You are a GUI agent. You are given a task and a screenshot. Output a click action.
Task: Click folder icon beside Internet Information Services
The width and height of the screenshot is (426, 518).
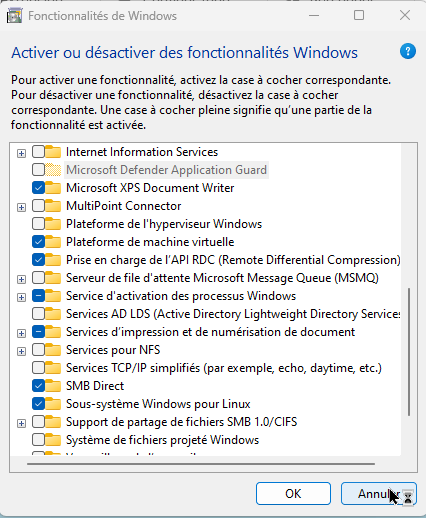click(53, 152)
